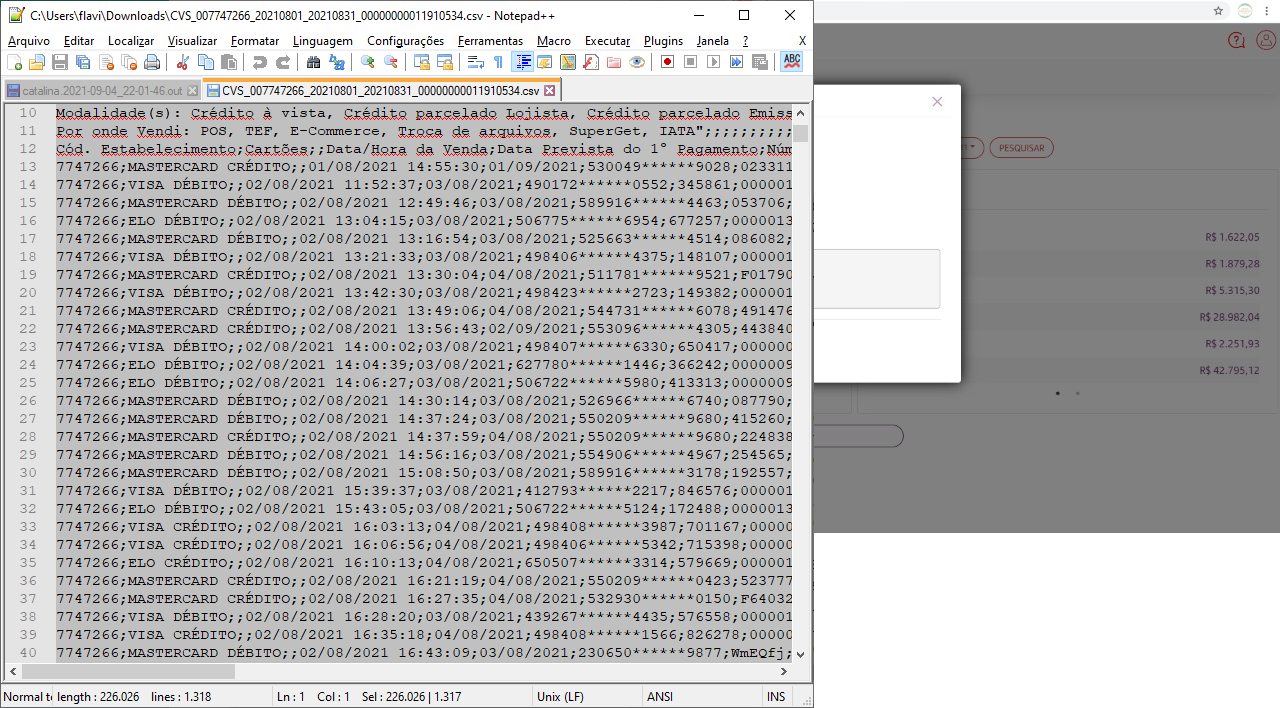Open the Localizar menu
This screenshot has height=708, width=1280.
pyautogui.click(x=131, y=41)
